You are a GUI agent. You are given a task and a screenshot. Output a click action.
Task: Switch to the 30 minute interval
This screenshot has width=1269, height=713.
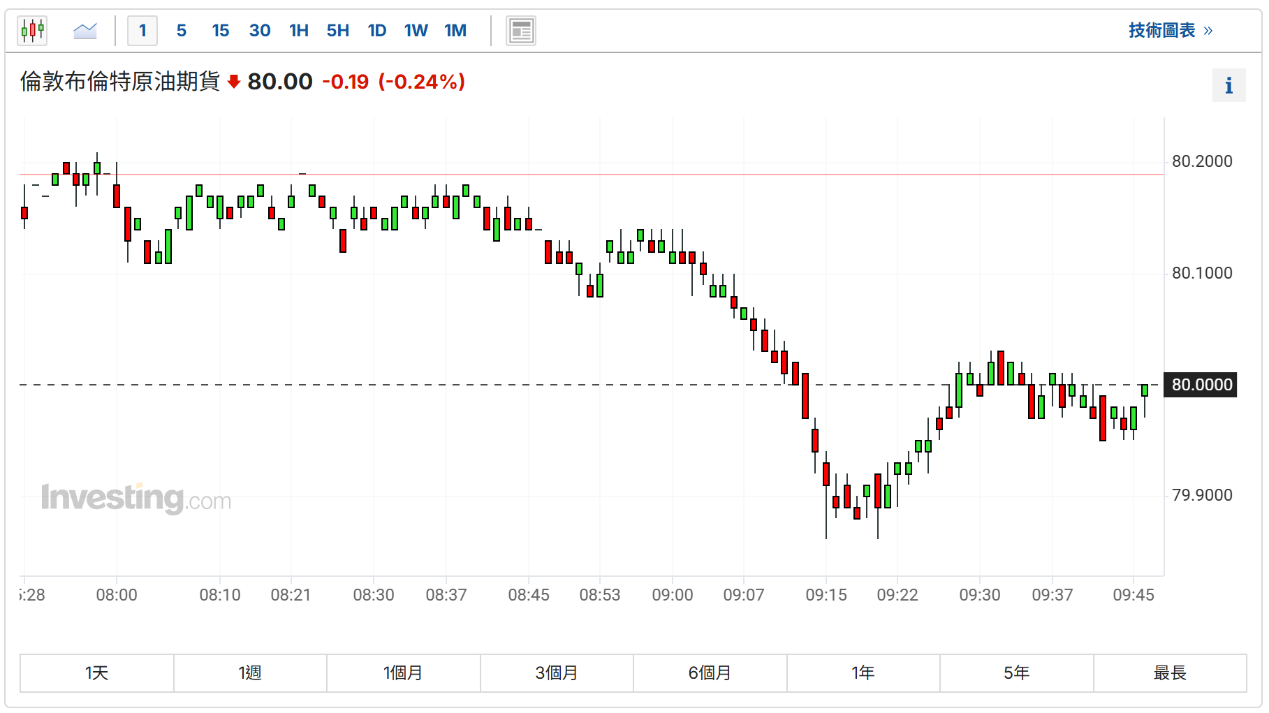[x=260, y=31]
